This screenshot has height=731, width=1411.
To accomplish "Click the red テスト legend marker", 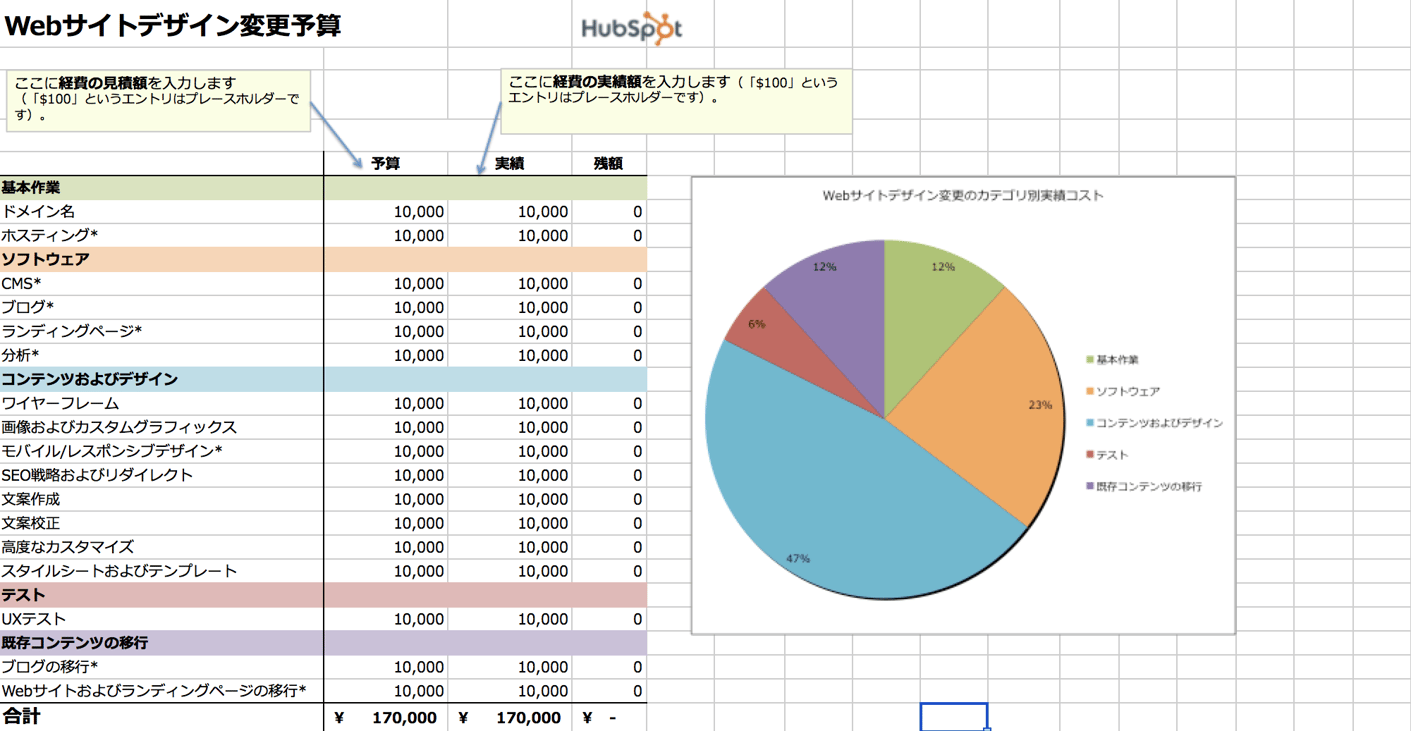I will 1090,456.
